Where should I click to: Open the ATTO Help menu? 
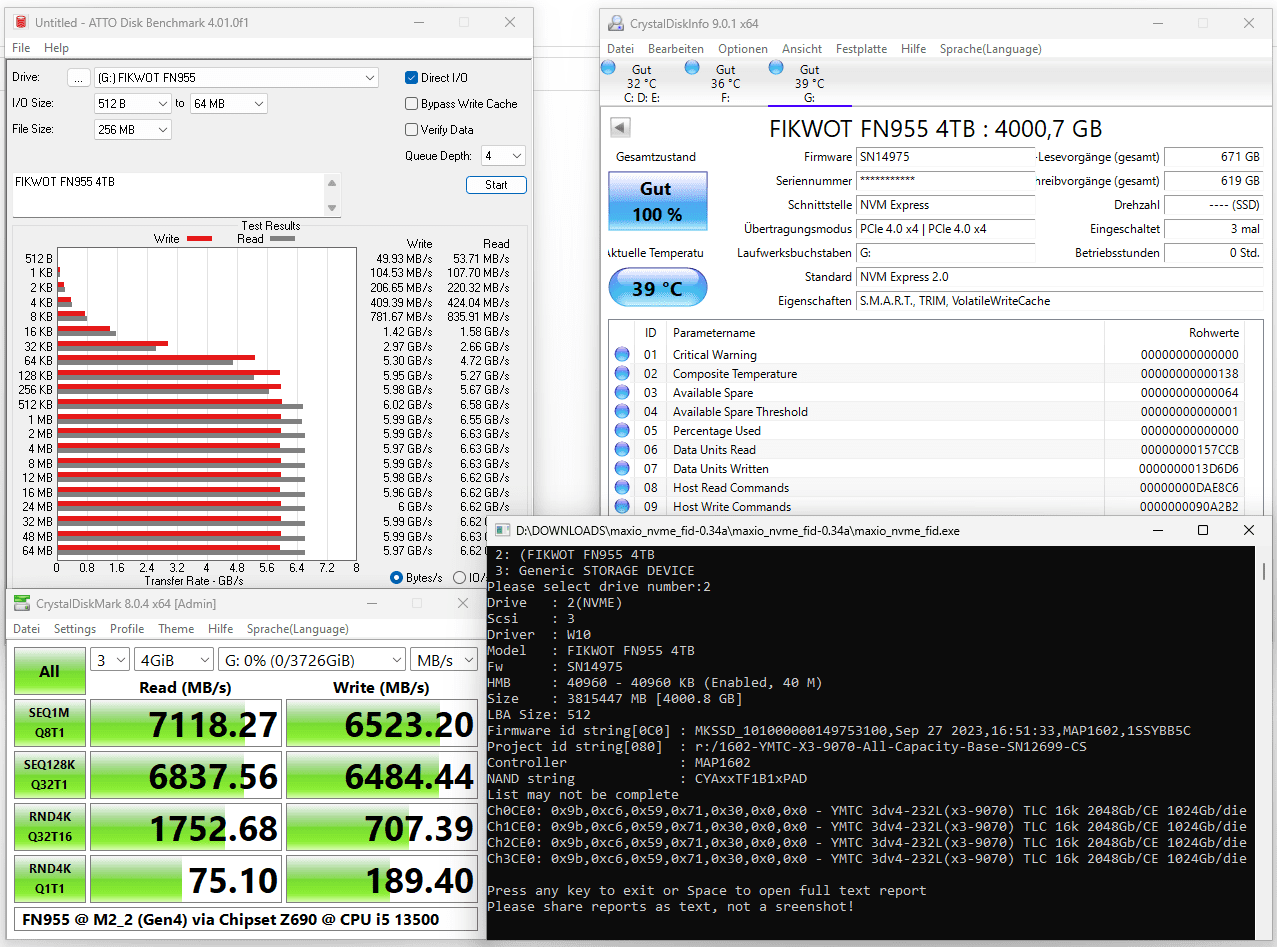[56, 48]
